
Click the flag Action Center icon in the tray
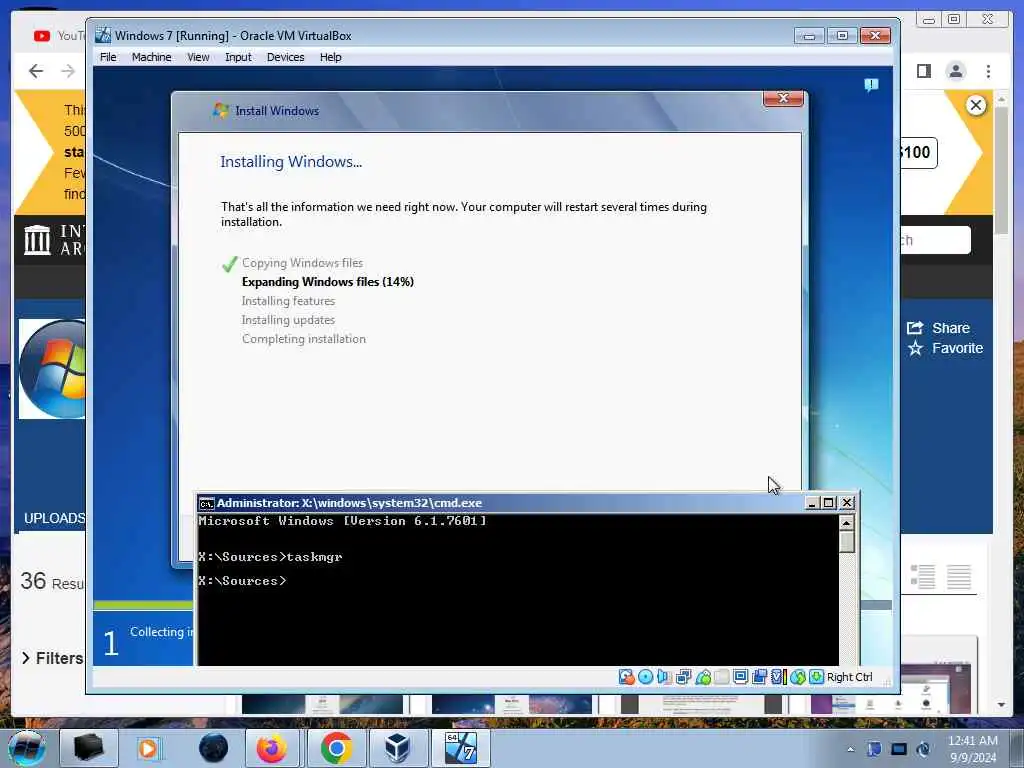[x=874, y=749]
